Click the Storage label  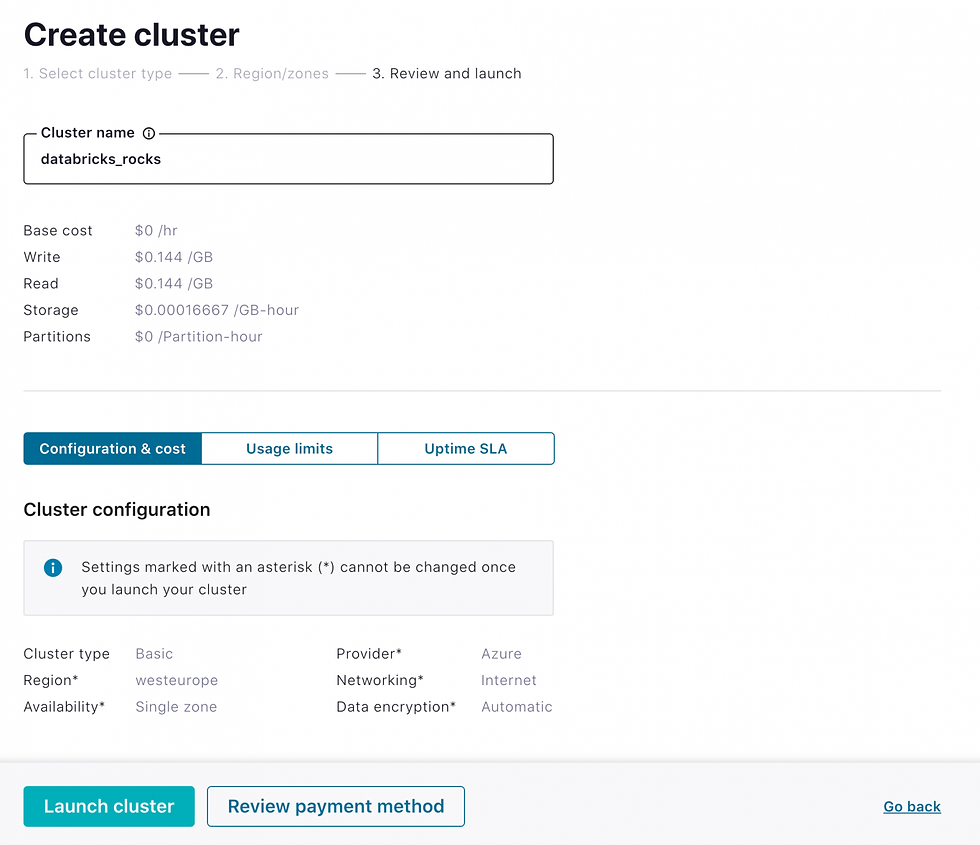tap(51, 310)
